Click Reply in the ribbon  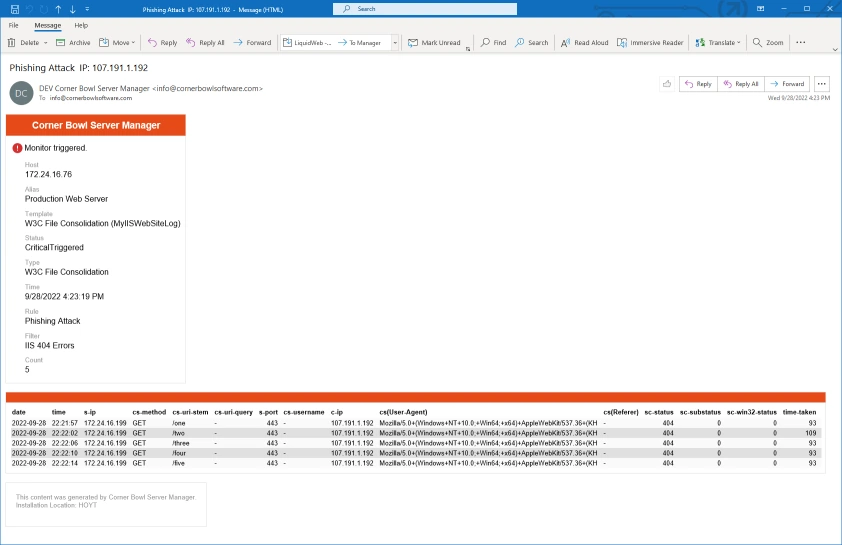point(162,42)
